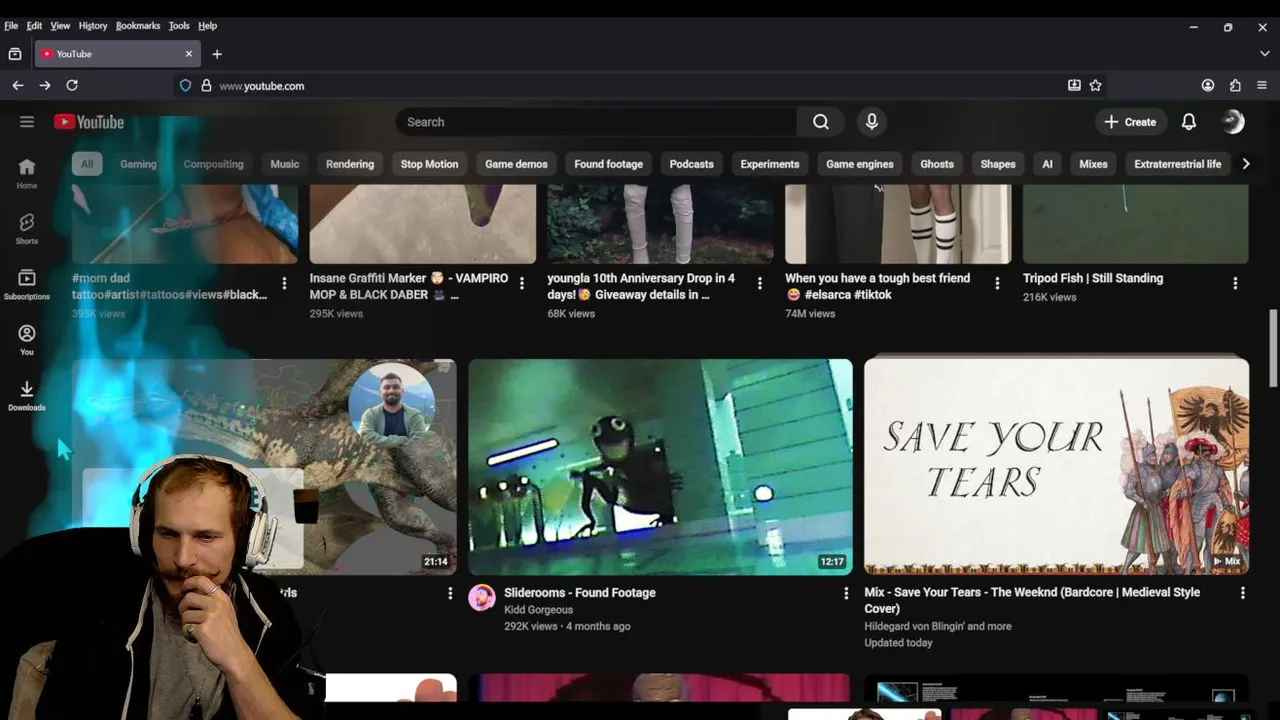Select the Extraterrestrial life filter chip
Image resolution: width=1280 pixels, height=720 pixels.
click(1177, 164)
